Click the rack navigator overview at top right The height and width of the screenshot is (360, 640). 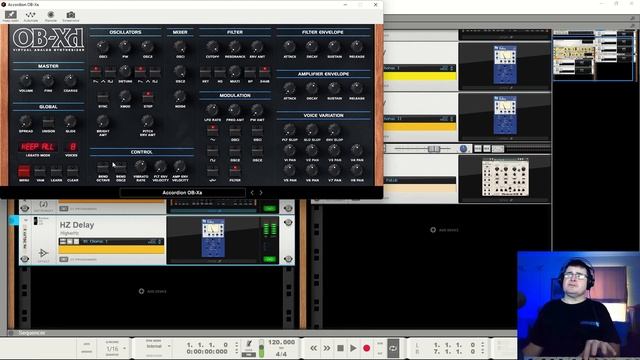click(593, 55)
